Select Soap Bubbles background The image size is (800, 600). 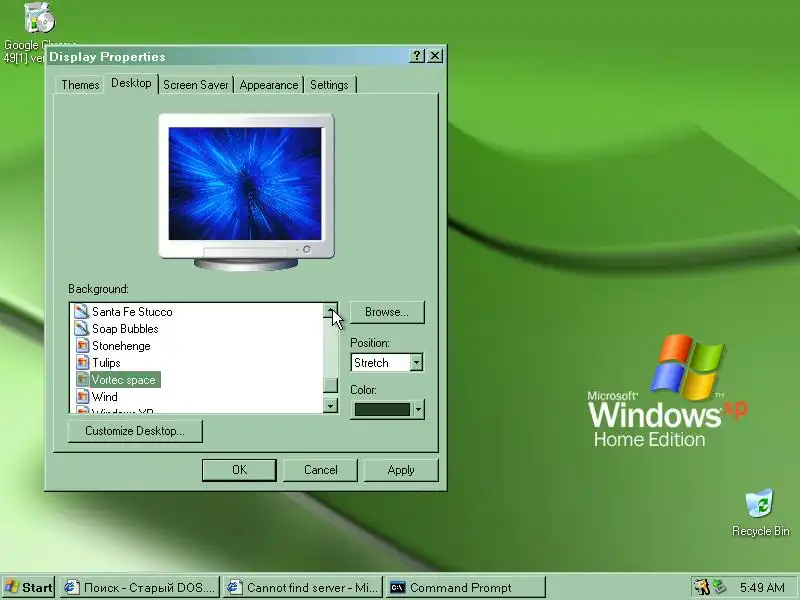coord(125,329)
